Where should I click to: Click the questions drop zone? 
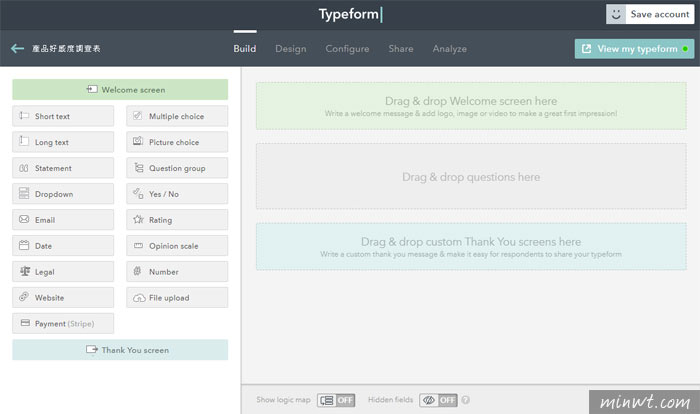(x=471, y=176)
